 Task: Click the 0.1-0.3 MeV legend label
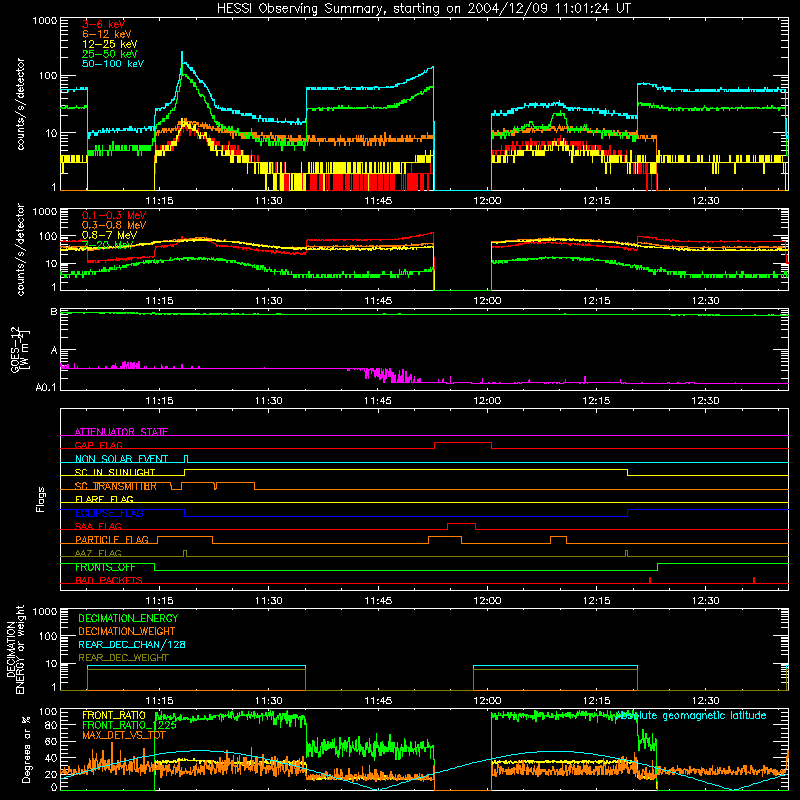tap(114, 215)
